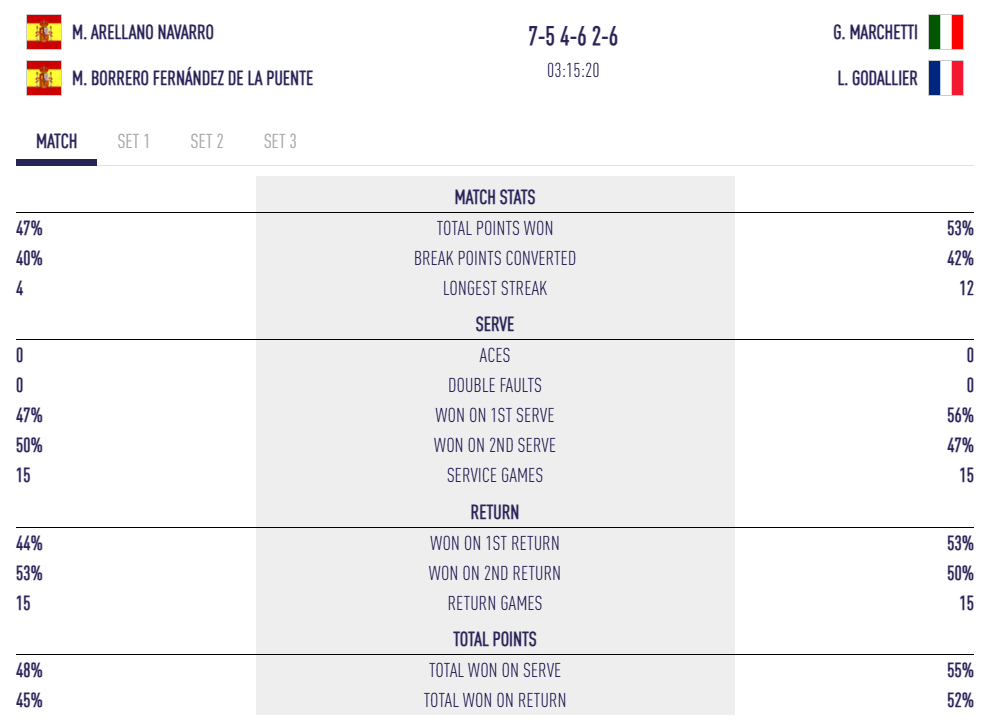The width and height of the screenshot is (991, 728).
Task: Switch to the MATCH tab
Action: (x=56, y=141)
